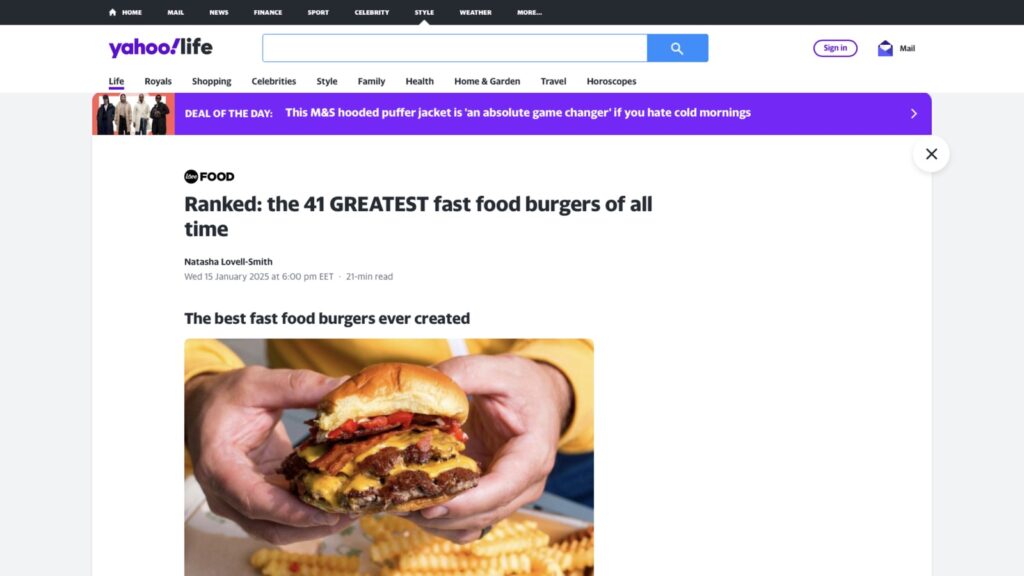Click the Love Food publisher logo
This screenshot has width=1024, height=576.
pyautogui.click(x=209, y=176)
